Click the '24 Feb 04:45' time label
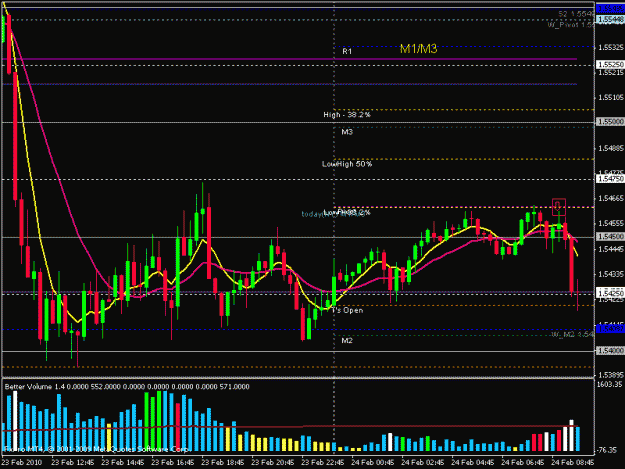 click(x=473, y=462)
